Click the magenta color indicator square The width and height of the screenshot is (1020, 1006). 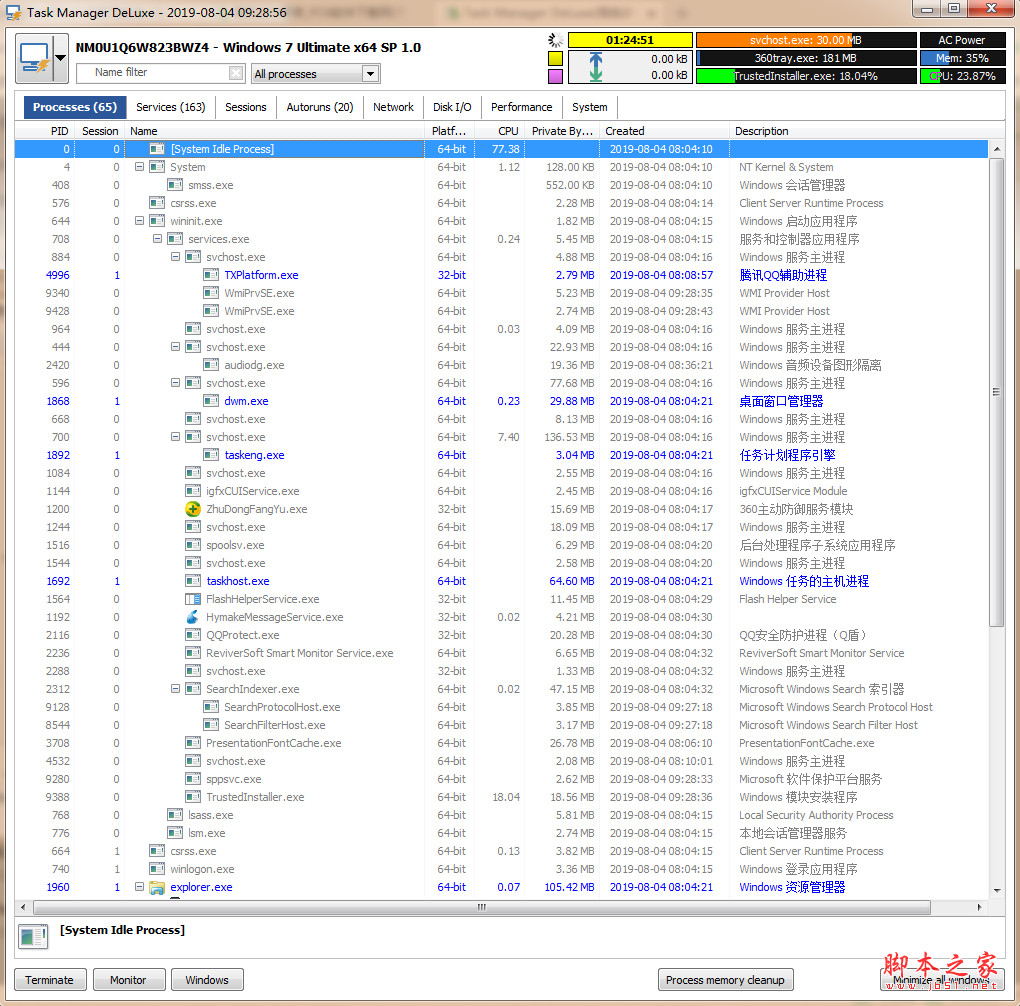[555, 76]
